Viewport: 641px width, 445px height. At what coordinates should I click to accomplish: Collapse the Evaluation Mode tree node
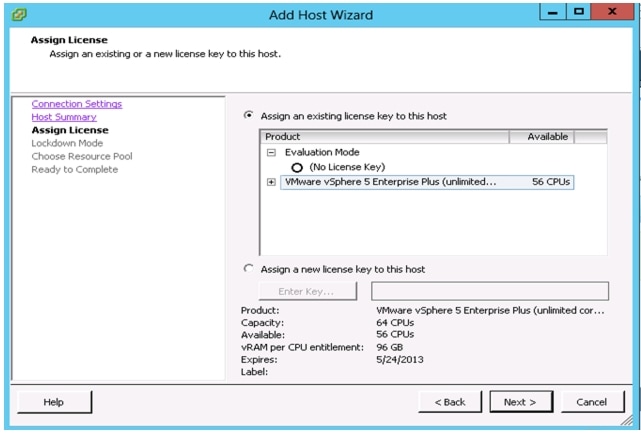tap(271, 152)
